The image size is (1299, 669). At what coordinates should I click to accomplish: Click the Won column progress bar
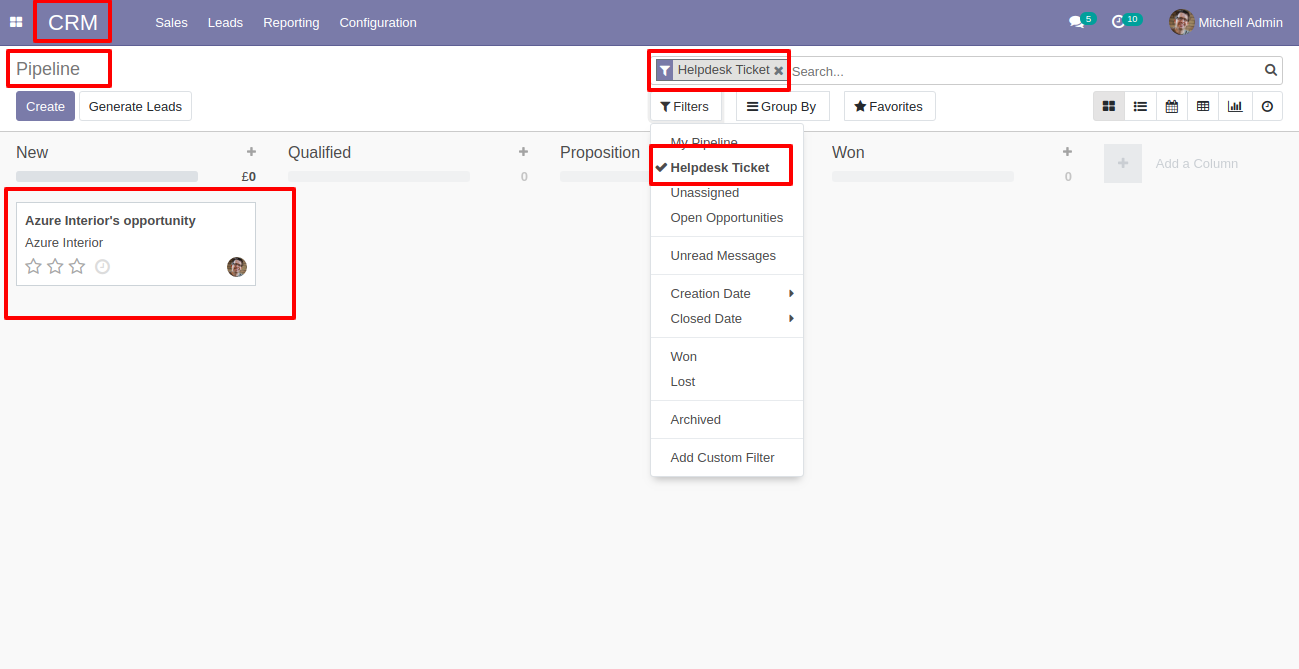(923, 176)
